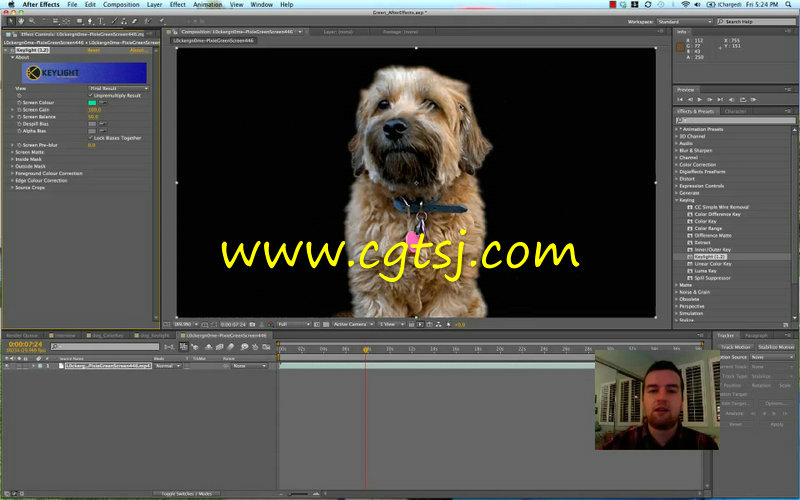Viewport: 800px width, 500px height.
Task: Click the Stabilize Motion button
Action: coord(776,347)
